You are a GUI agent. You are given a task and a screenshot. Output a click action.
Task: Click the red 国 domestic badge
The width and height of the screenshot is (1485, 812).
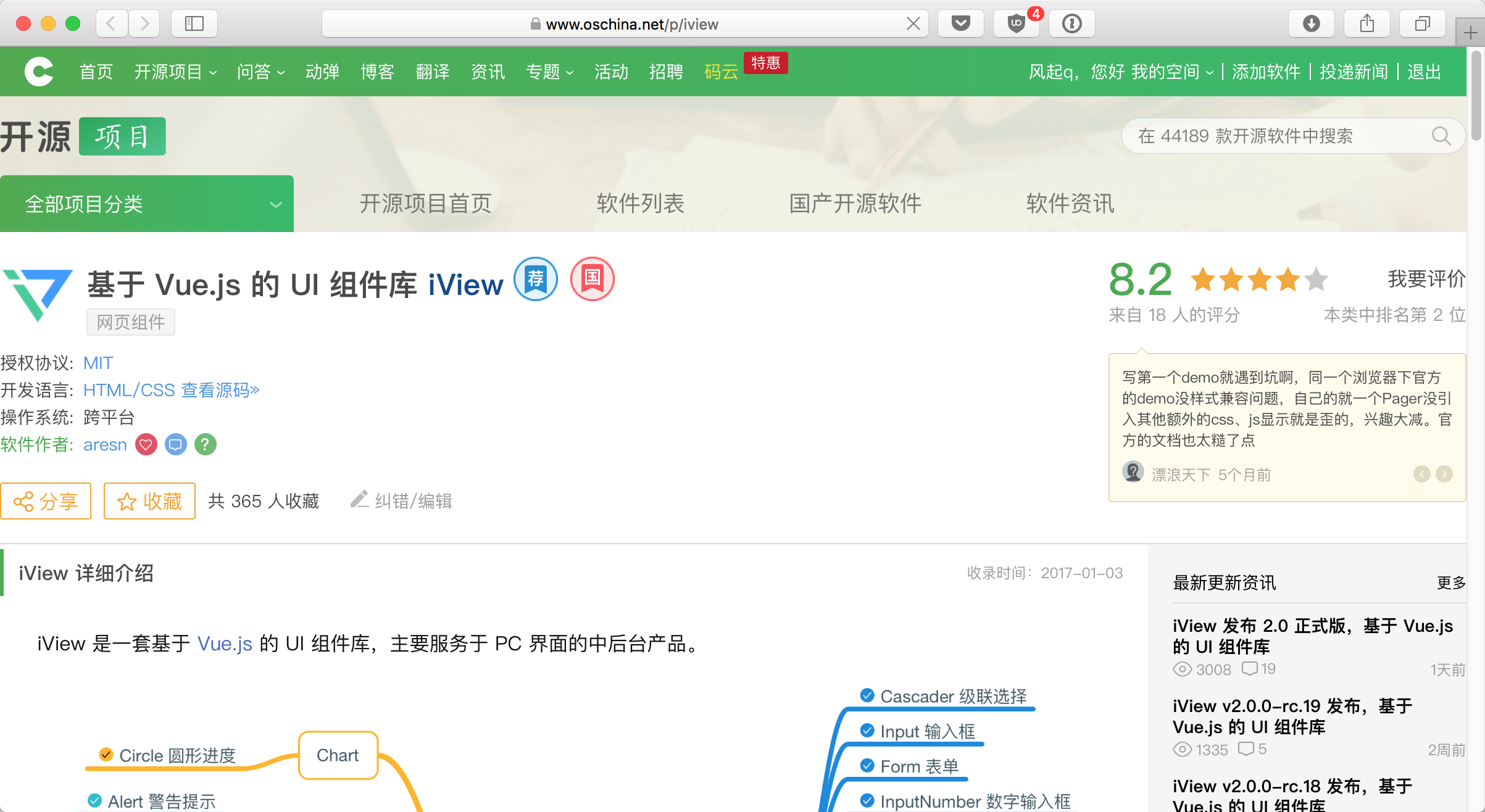tap(593, 279)
